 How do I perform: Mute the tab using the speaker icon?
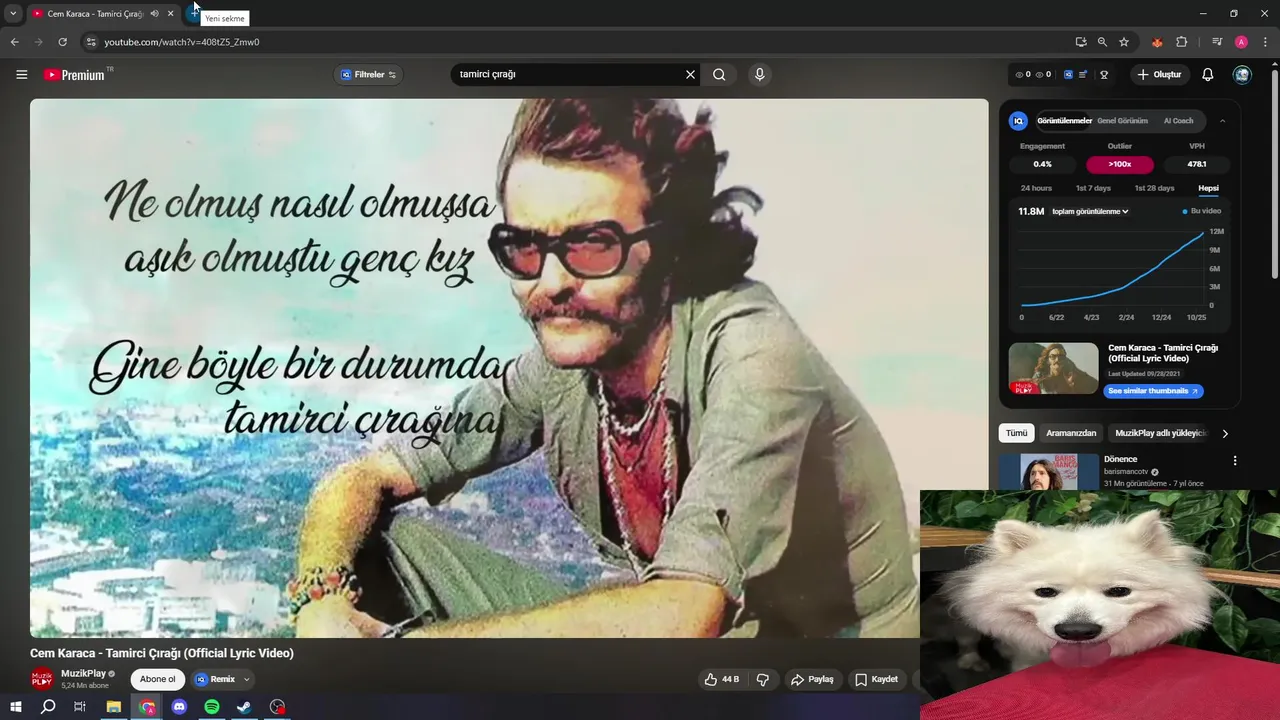point(154,13)
